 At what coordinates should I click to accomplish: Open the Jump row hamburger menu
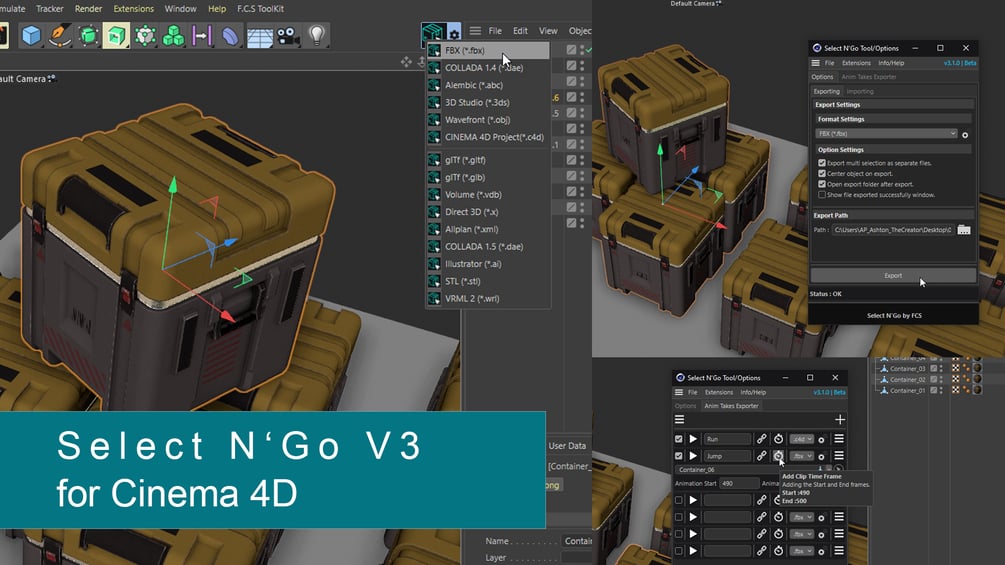838,455
